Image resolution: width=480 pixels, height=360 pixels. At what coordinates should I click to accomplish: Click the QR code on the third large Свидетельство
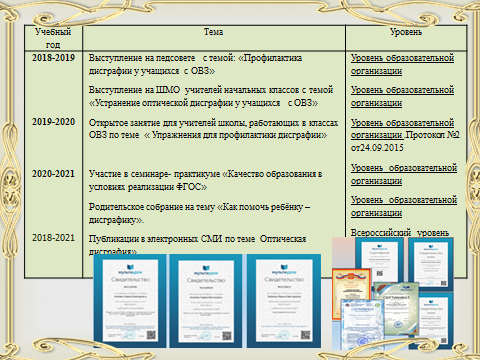tap(305, 335)
